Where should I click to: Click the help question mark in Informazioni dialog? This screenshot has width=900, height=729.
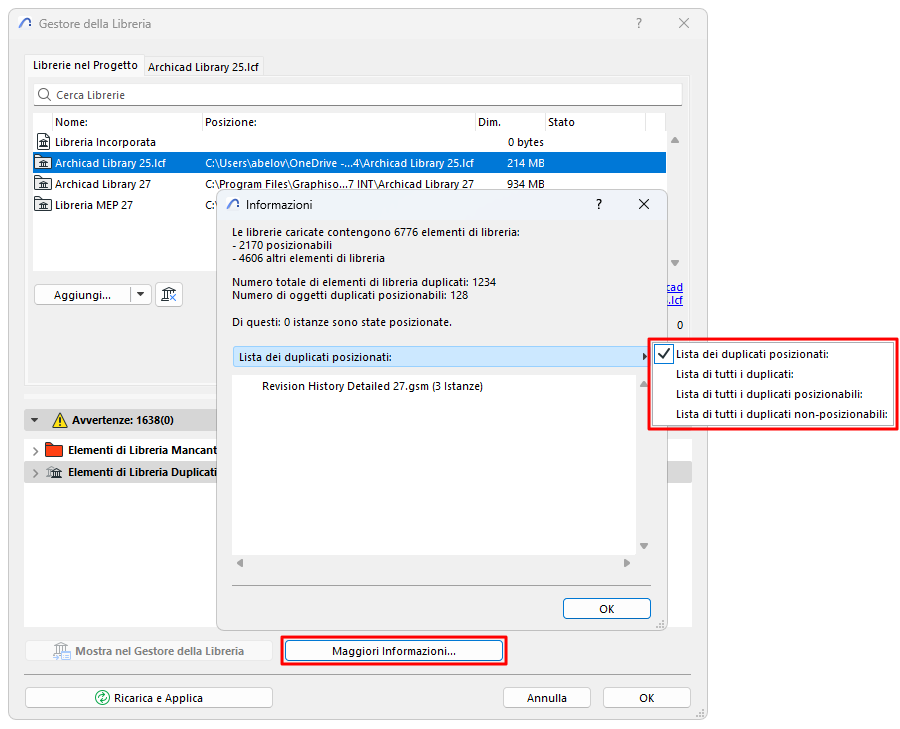coord(599,204)
